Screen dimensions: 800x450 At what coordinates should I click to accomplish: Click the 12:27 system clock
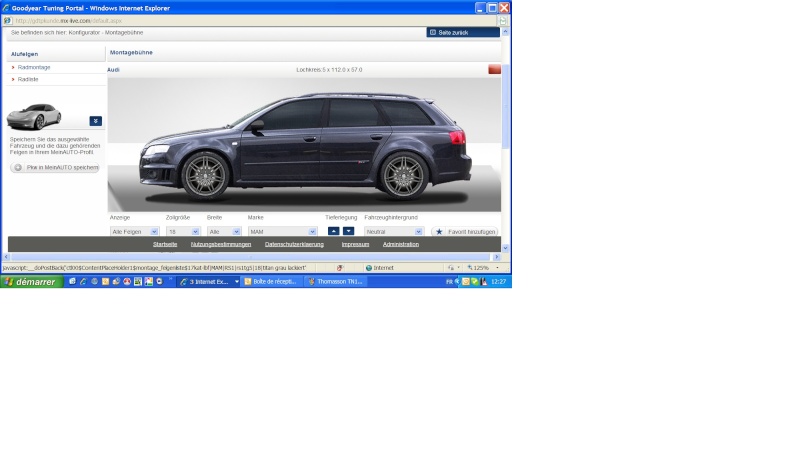pyautogui.click(x=498, y=282)
